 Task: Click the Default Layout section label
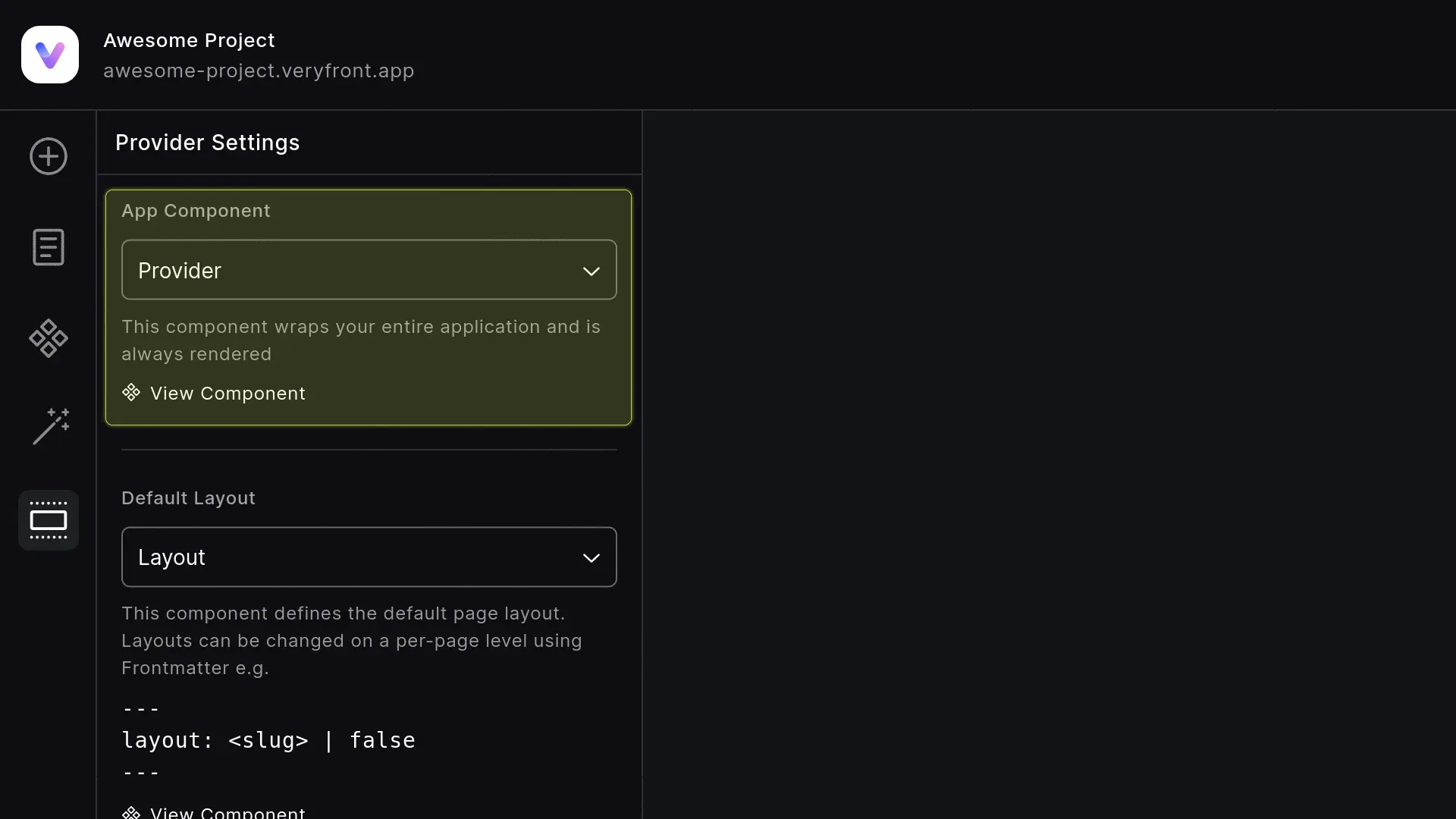coord(188,497)
